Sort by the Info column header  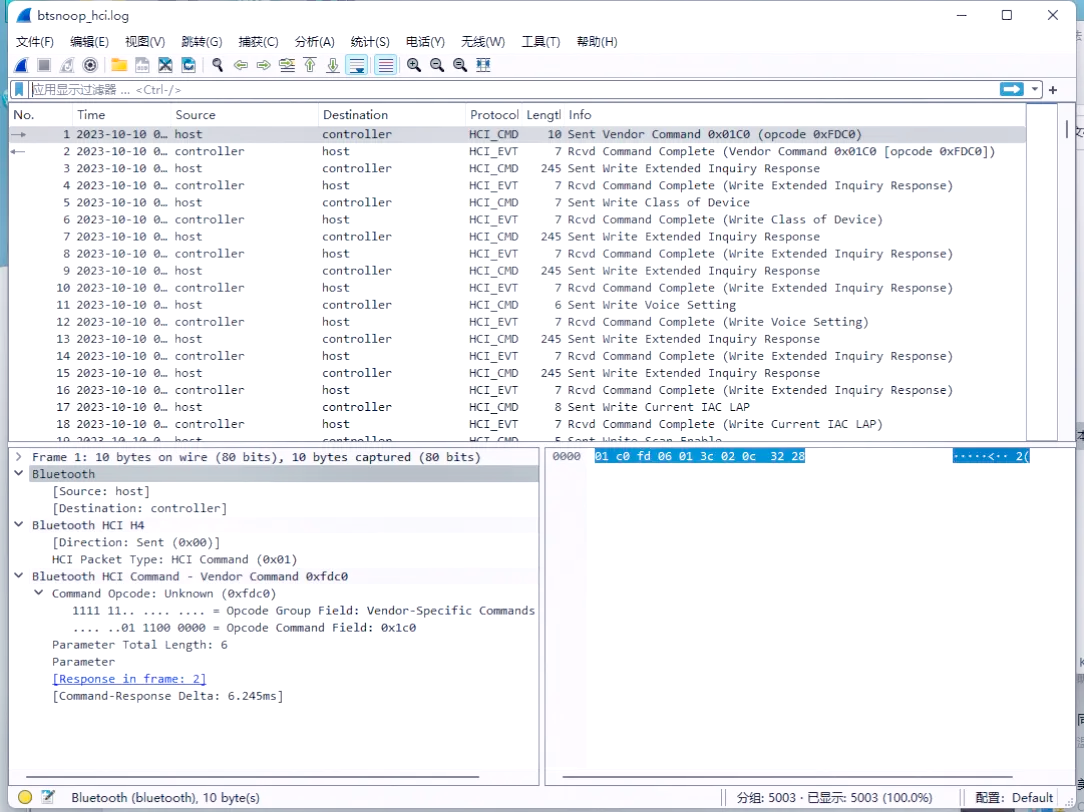[x=795, y=115]
